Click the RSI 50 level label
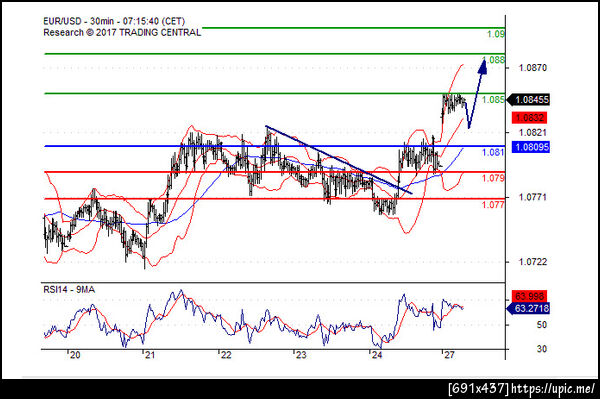Viewport: 600px width, 399px height. [x=541, y=325]
